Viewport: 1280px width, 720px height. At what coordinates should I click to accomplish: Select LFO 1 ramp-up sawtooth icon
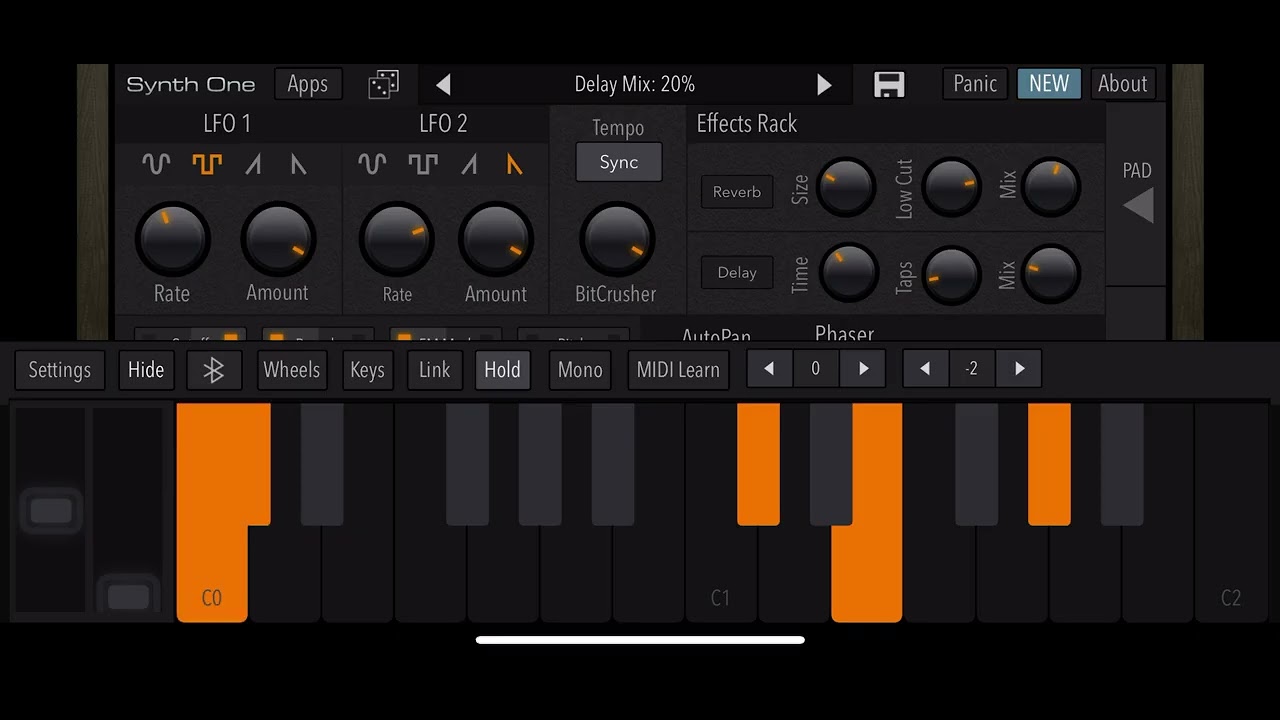pyautogui.click(x=254, y=164)
